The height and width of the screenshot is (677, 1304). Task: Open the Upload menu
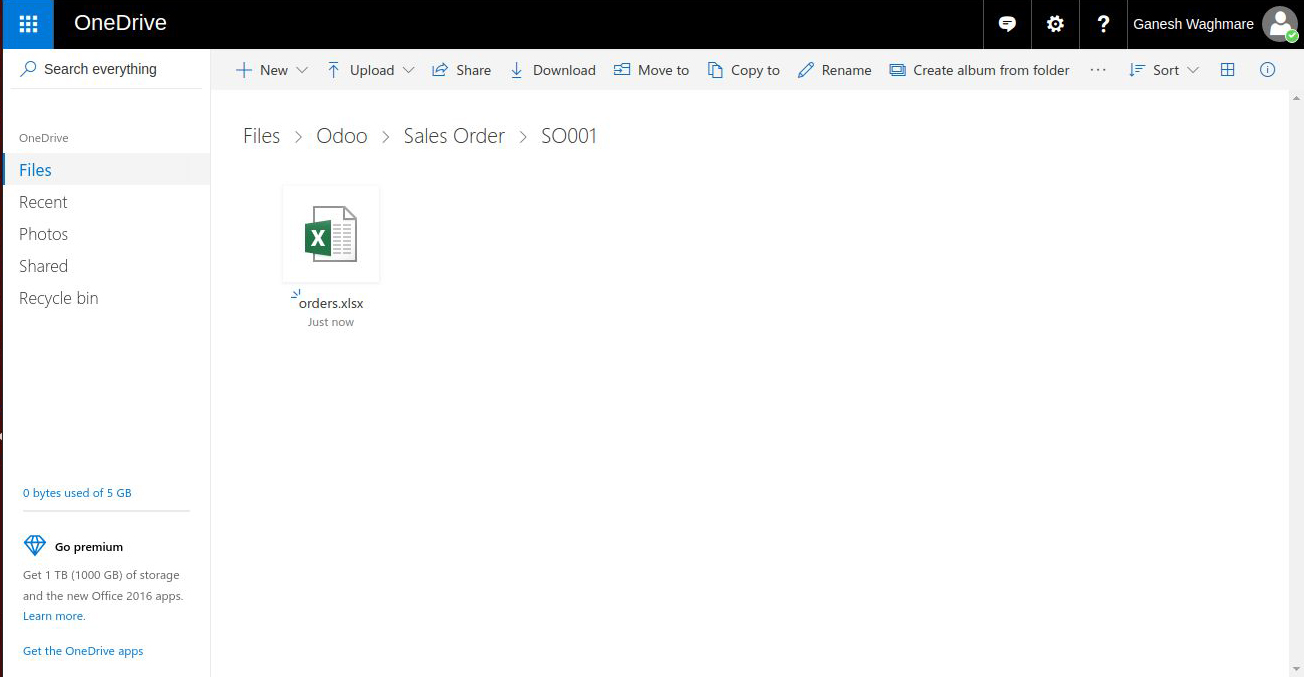[371, 70]
